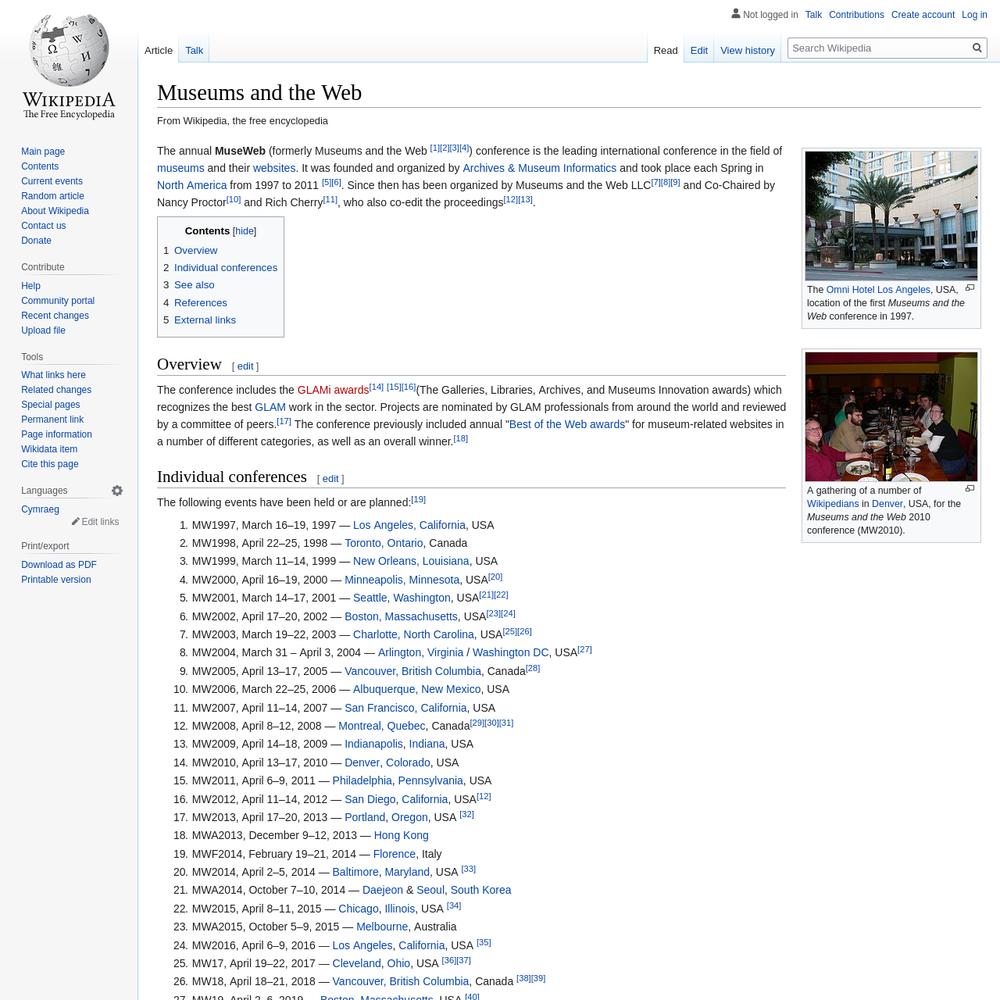
Task: Jump to External links in Contents
Action: click(x=205, y=320)
